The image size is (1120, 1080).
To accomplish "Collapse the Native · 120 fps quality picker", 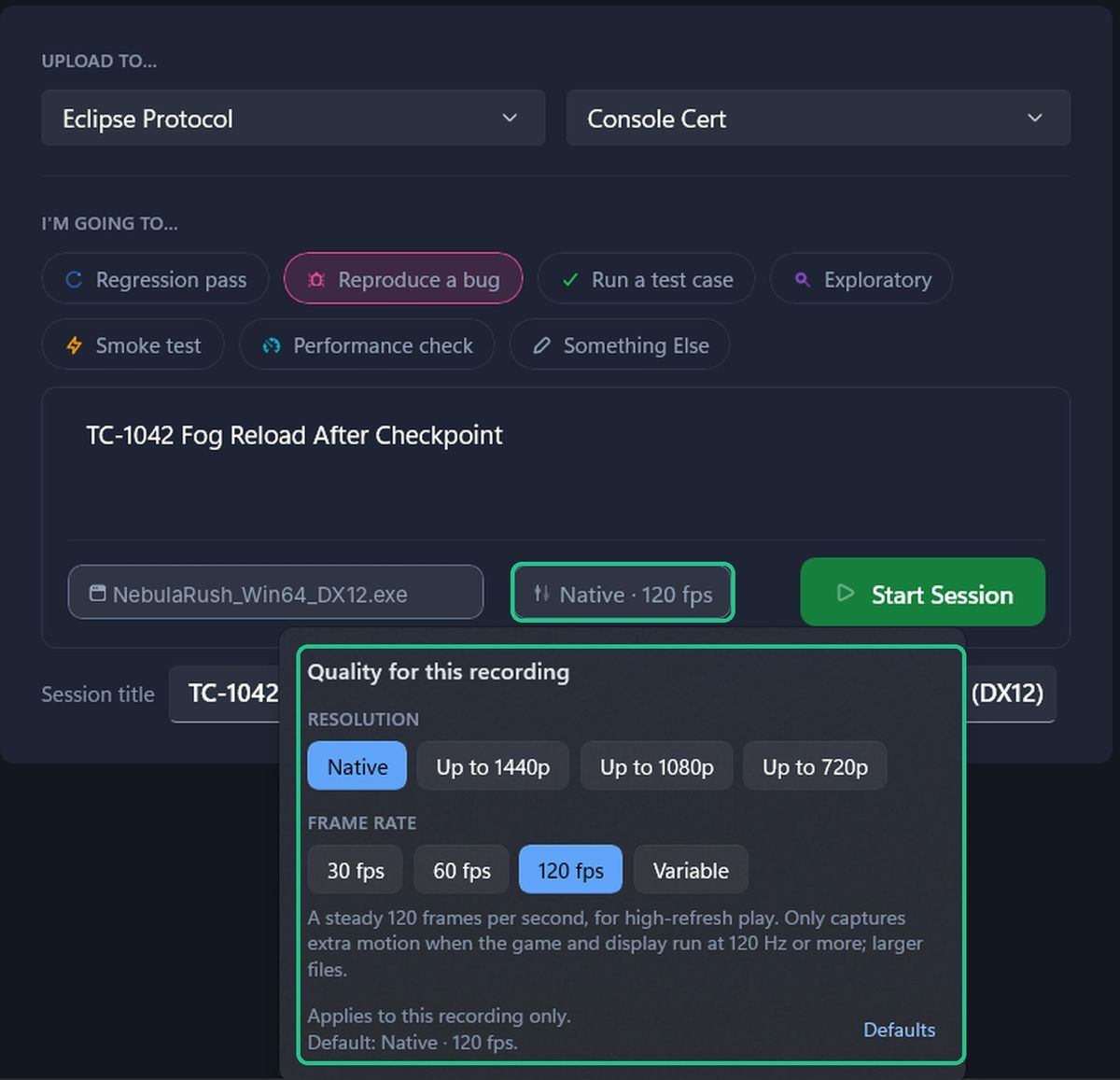I will pos(623,593).
